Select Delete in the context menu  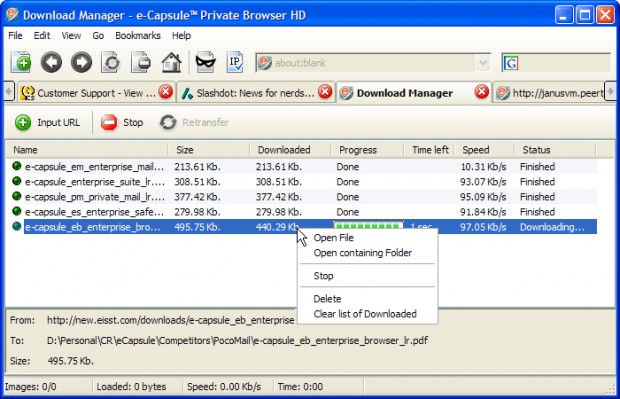pyautogui.click(x=327, y=299)
